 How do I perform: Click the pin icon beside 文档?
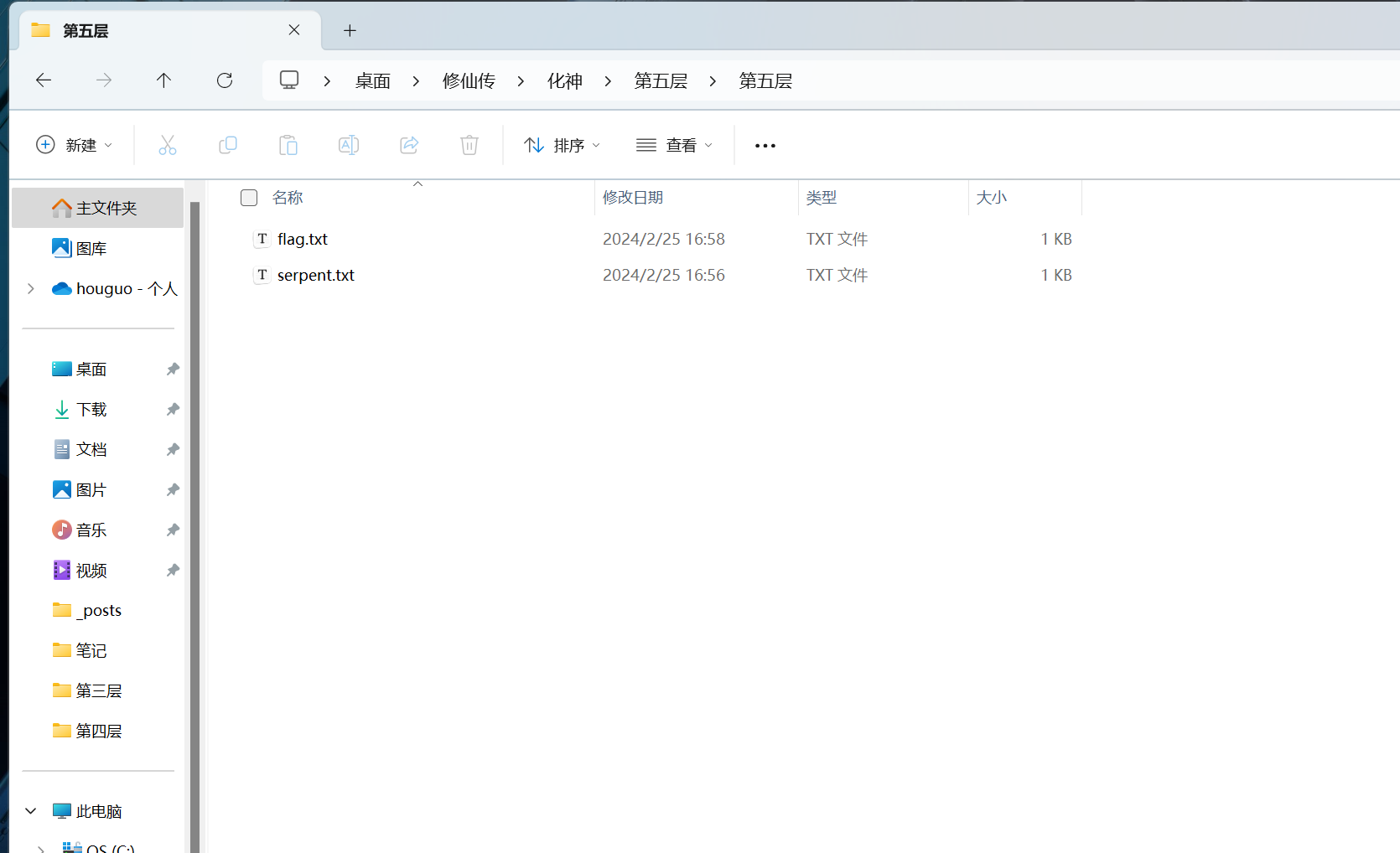point(173,449)
